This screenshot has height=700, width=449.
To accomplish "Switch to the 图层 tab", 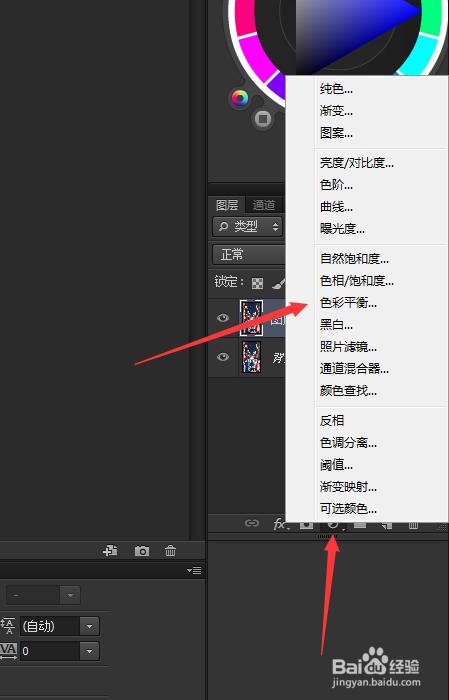I will click(x=227, y=205).
